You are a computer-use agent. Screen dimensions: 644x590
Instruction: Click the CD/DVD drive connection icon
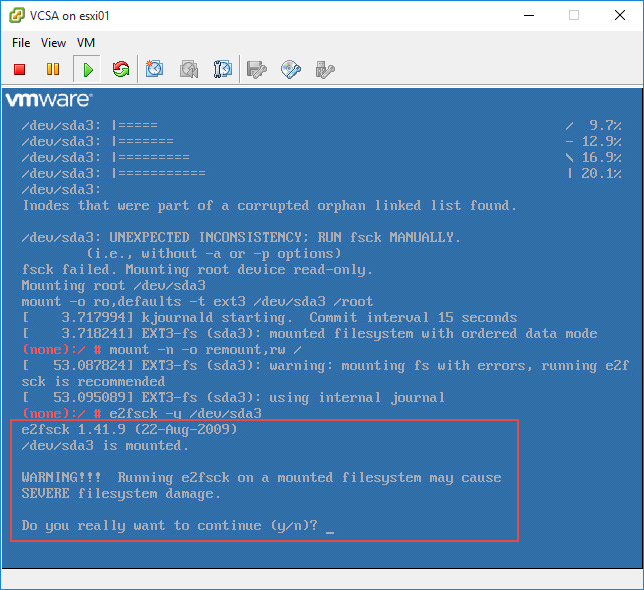291,69
